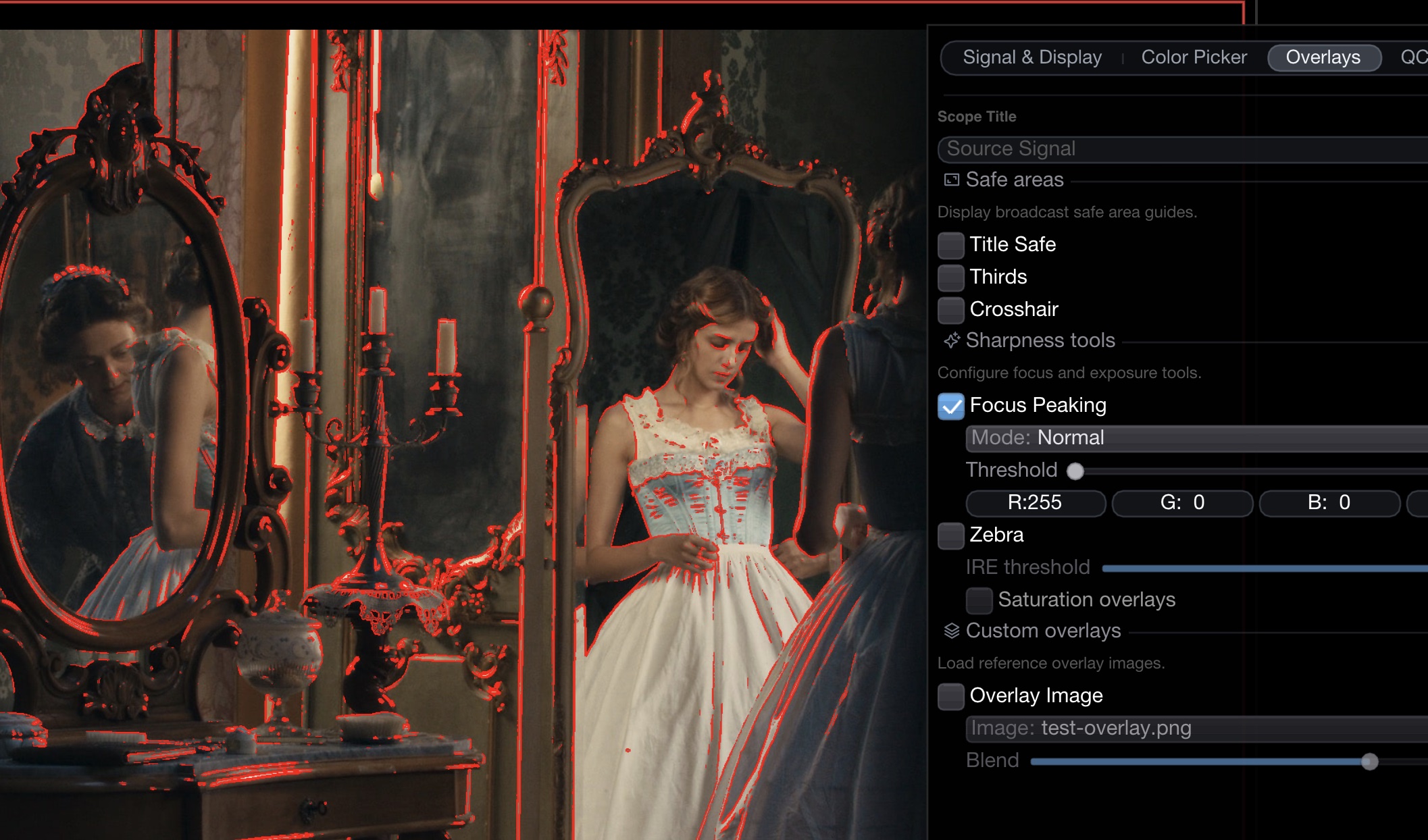Screen dimensions: 1428x840
Task: Click the Safe areas section icon
Action: pos(951,180)
